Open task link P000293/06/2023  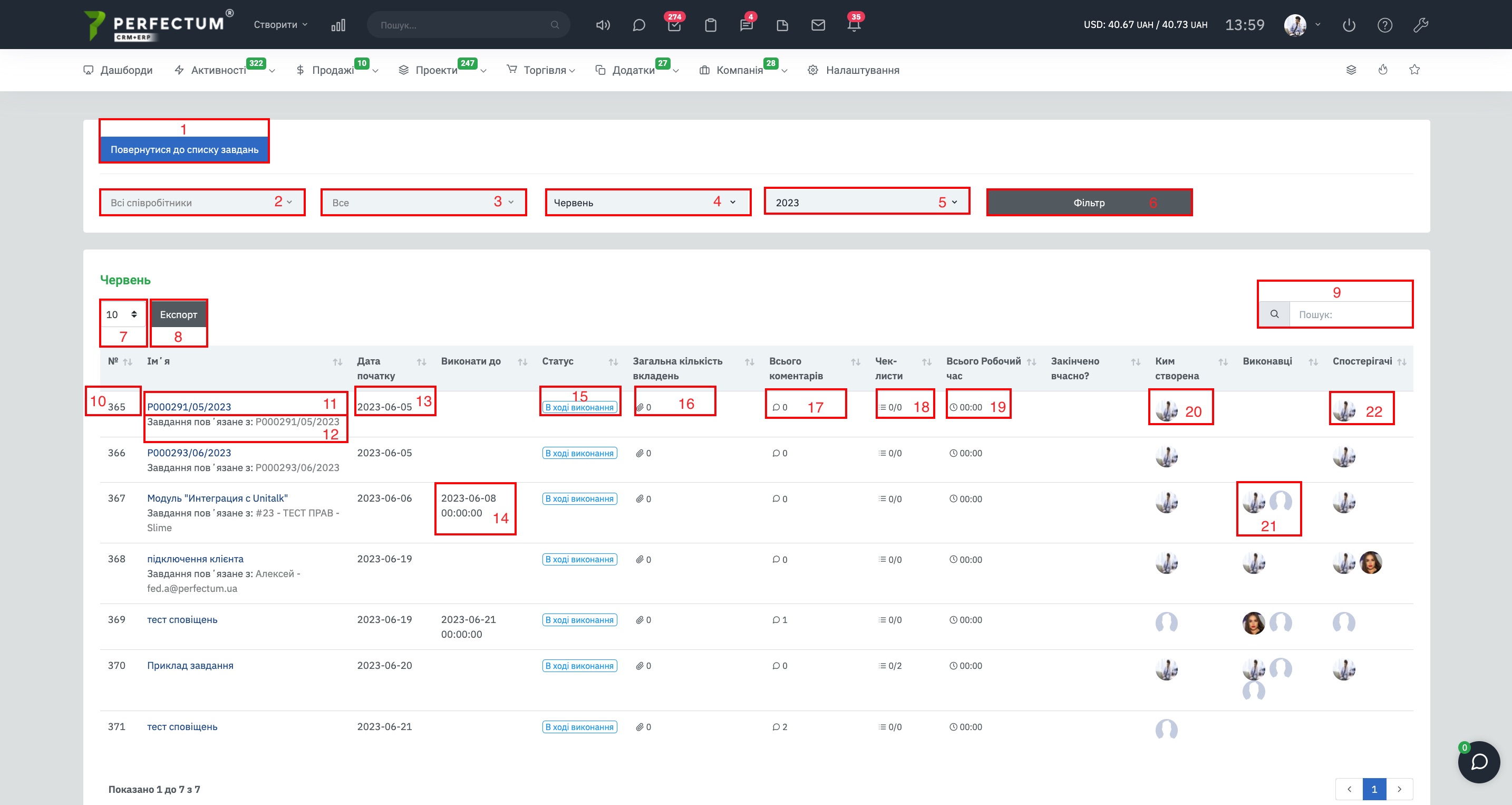tap(189, 453)
